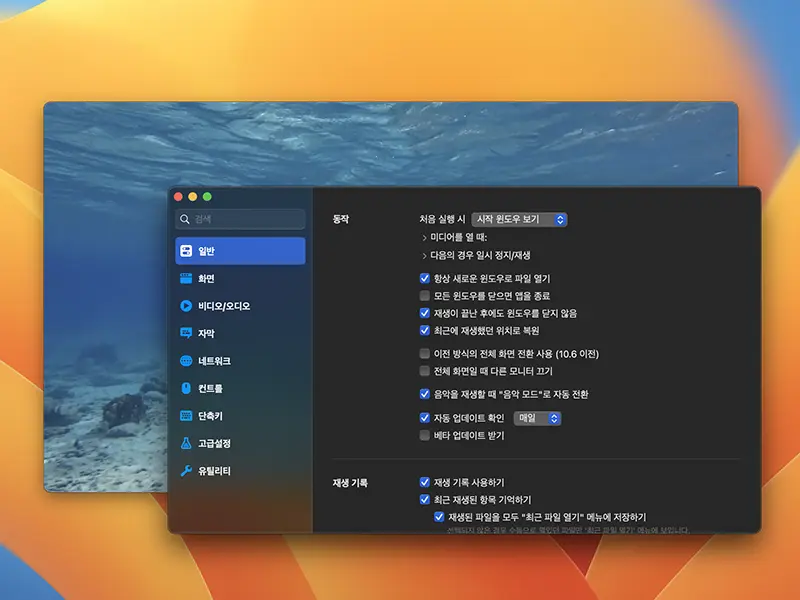Uncheck 자동 업데이트 확인
This screenshot has height=600, width=800.
click(424, 418)
